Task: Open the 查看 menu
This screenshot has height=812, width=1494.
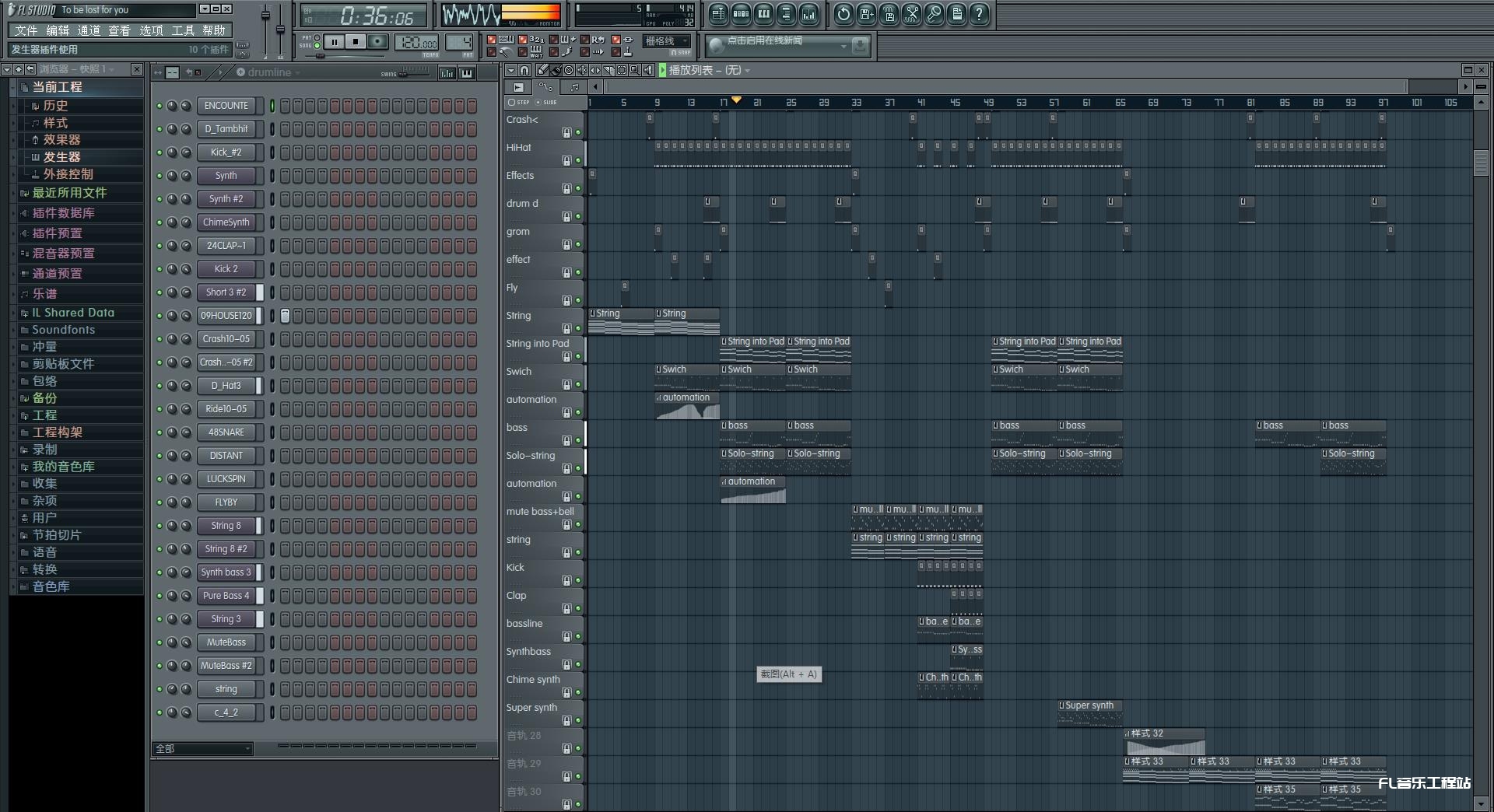Action: (x=120, y=30)
